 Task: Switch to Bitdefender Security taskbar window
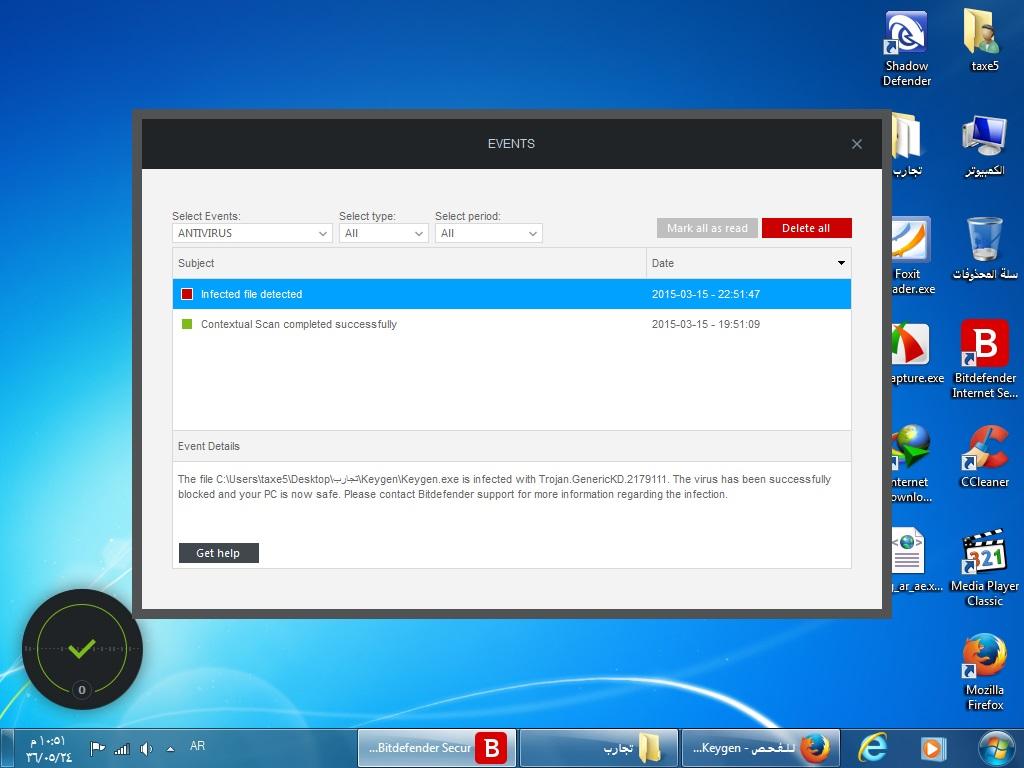436,748
